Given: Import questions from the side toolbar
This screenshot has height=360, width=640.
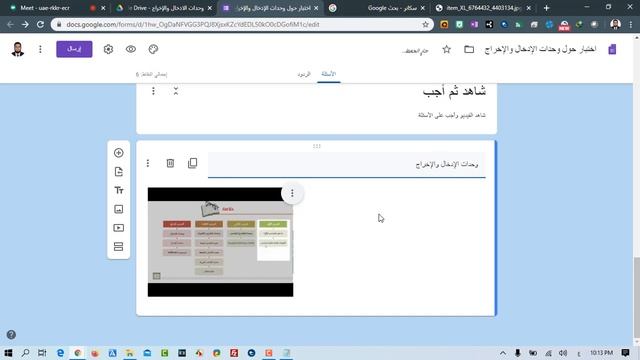Looking at the screenshot, I should (119, 171).
